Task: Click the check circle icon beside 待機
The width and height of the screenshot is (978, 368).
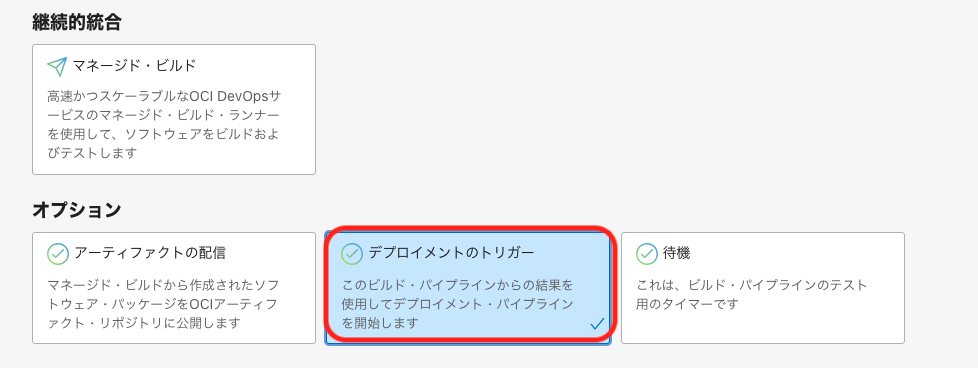Action: click(x=646, y=254)
